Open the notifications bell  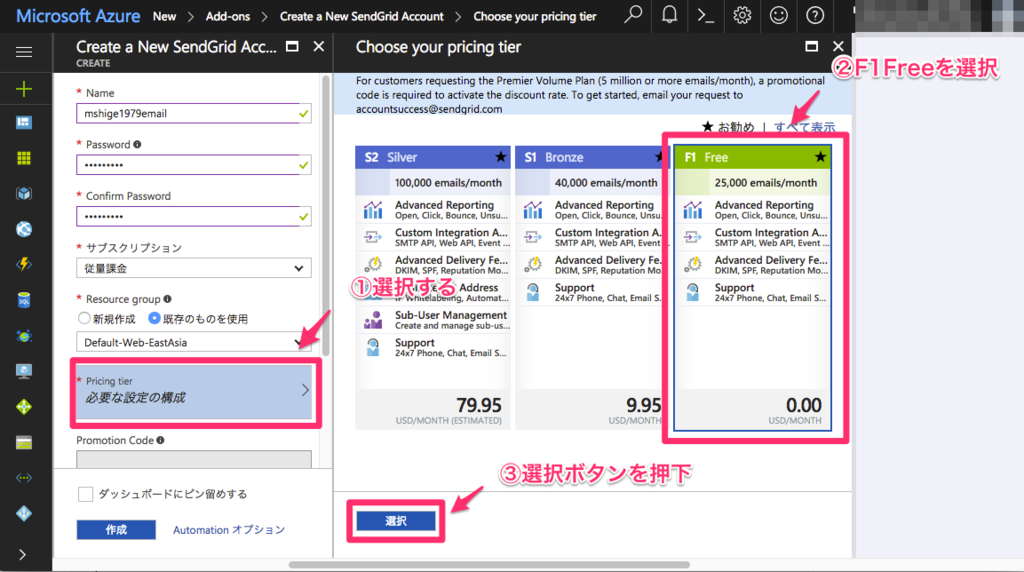[x=669, y=15]
